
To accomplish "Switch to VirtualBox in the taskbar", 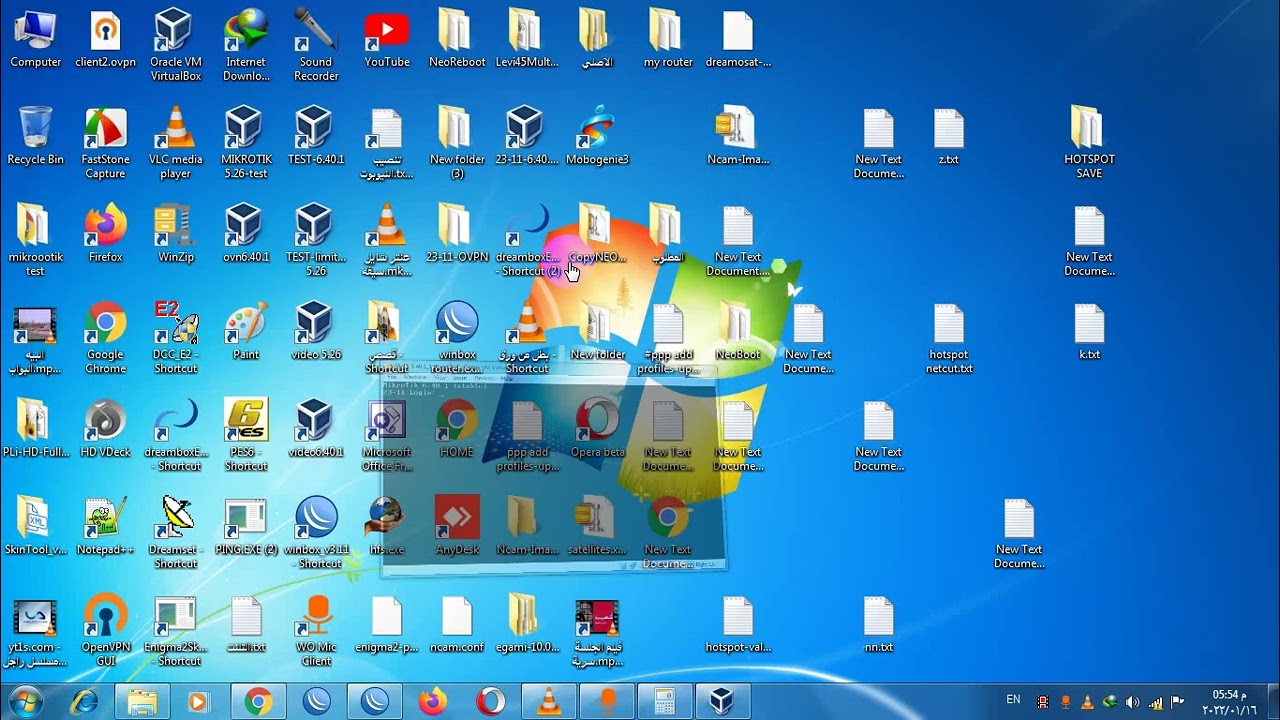I will pyautogui.click(x=722, y=702).
